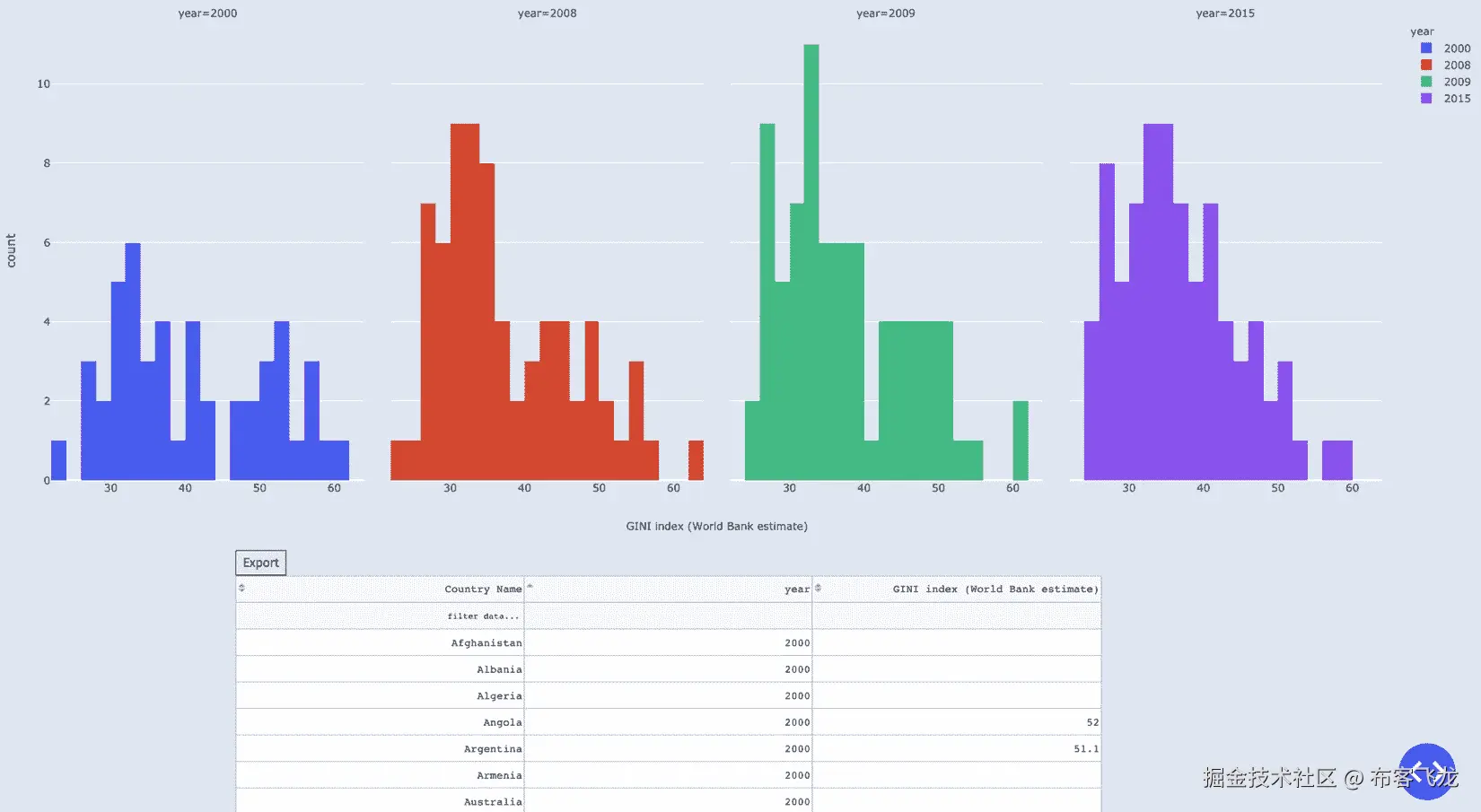Click the Australia cell in the table
This screenshot has width=1481, height=812.
[x=381, y=801]
